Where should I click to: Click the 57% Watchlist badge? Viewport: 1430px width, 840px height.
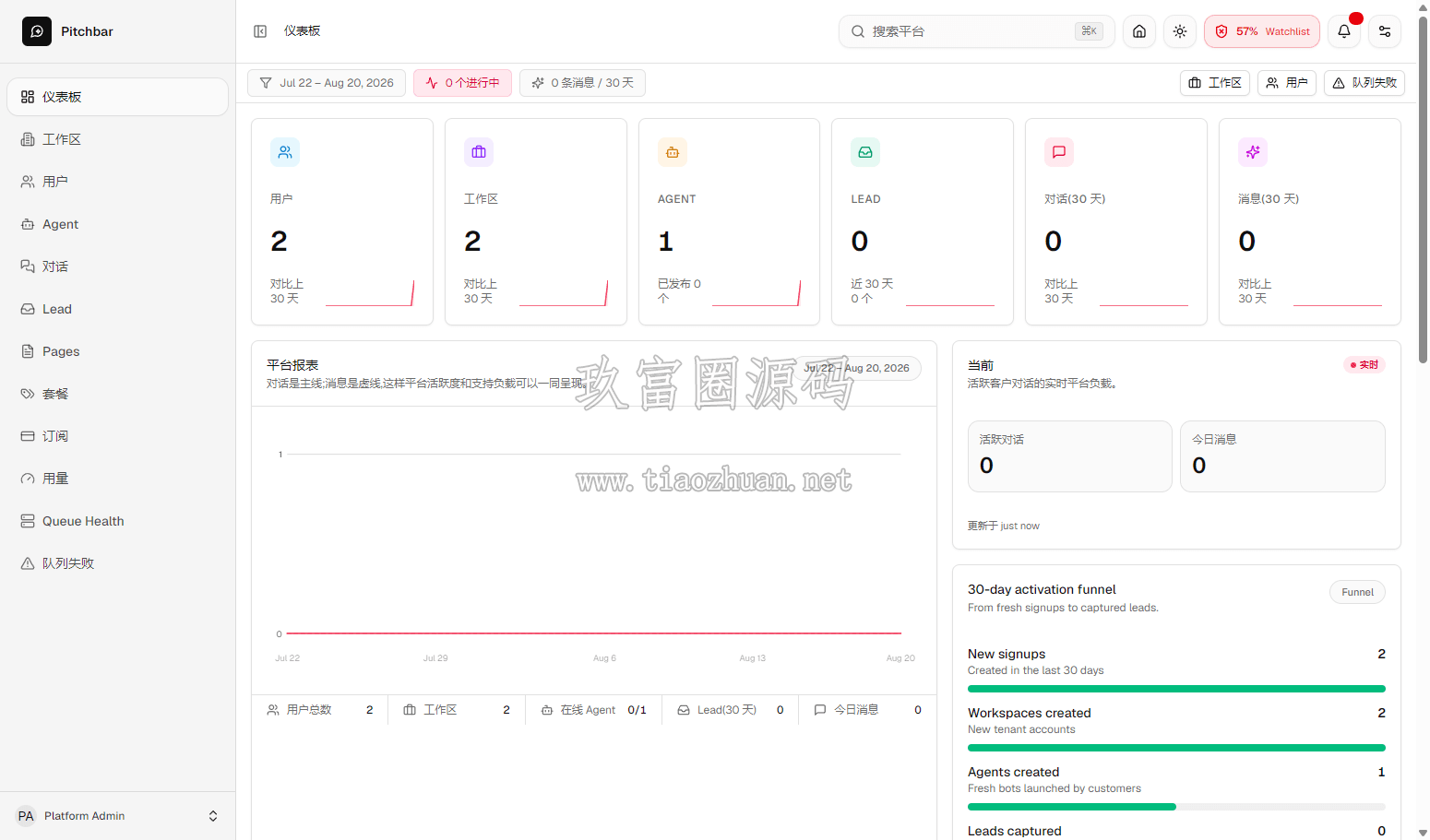1262,31
